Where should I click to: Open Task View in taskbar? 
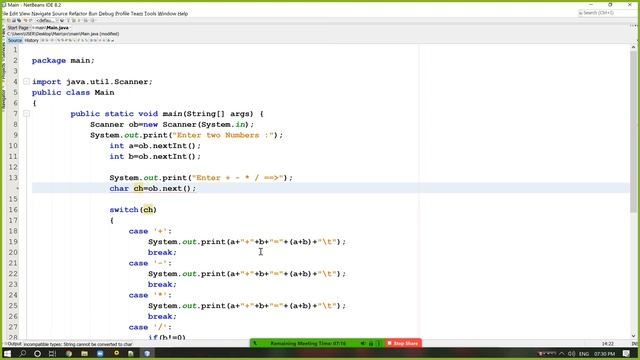coord(52,353)
